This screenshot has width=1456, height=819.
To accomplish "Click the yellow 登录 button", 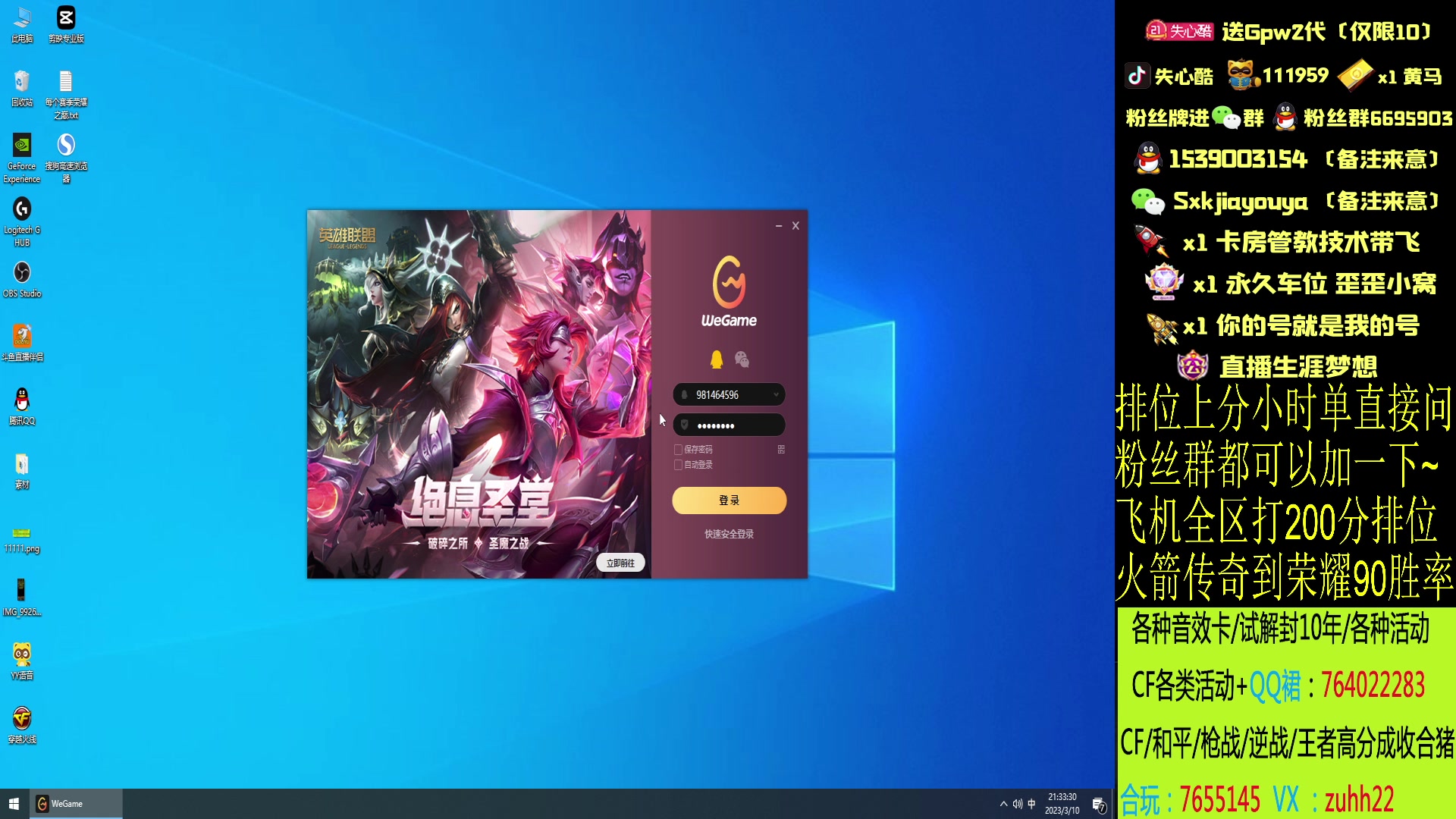I will (729, 500).
